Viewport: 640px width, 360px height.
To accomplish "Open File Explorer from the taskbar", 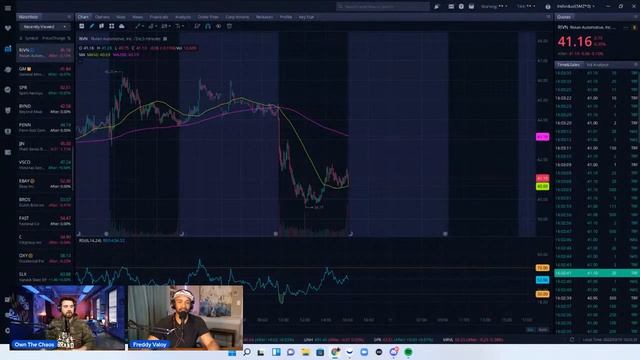I will (305, 352).
